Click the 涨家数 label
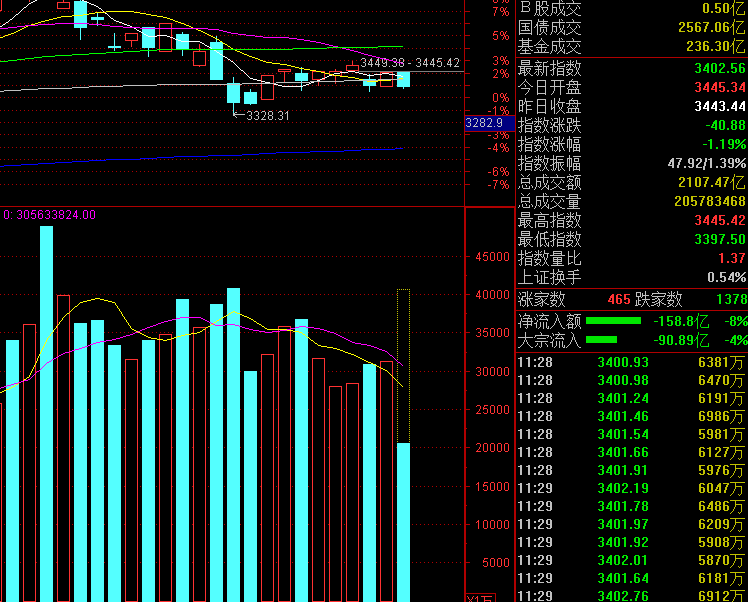The width and height of the screenshot is (748, 602). pyautogui.click(x=541, y=300)
